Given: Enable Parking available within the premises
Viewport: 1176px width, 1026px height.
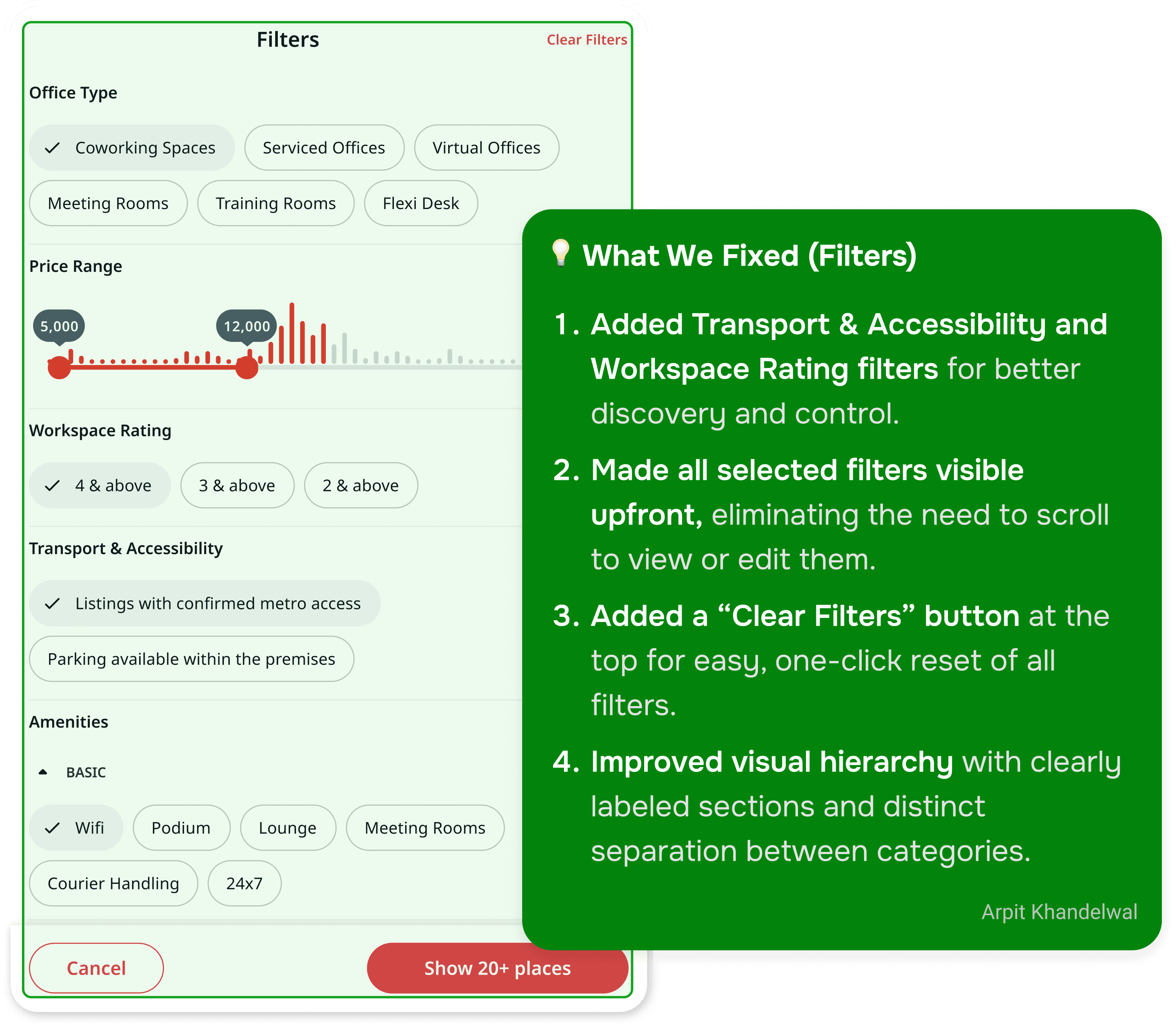Looking at the screenshot, I should [191, 659].
